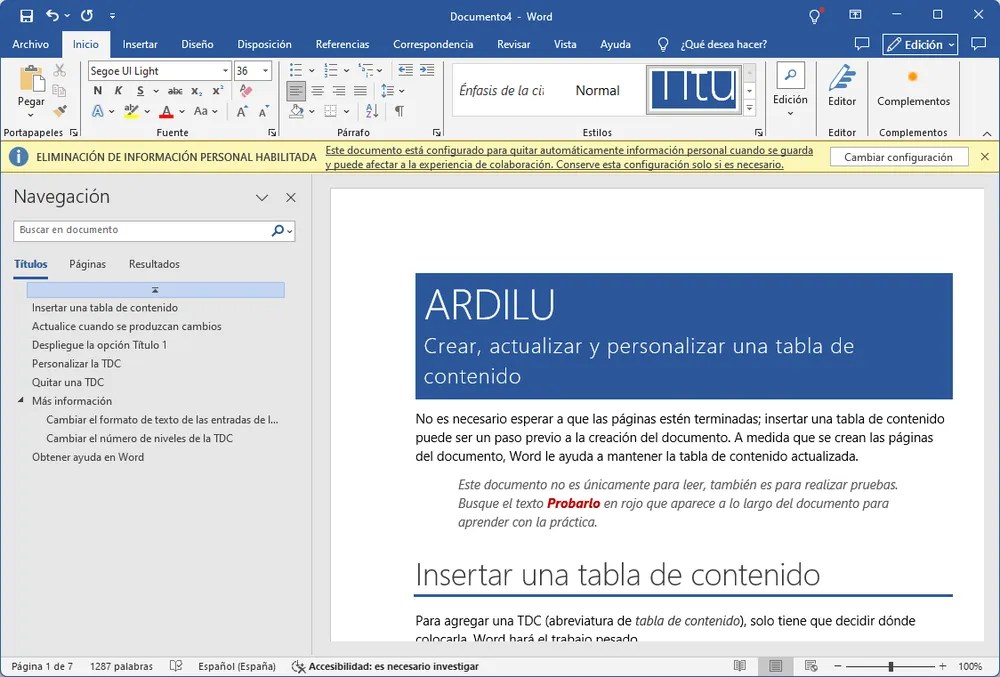Click the Buscar en documento search field
This screenshot has height=677, width=1000.
tap(142, 230)
